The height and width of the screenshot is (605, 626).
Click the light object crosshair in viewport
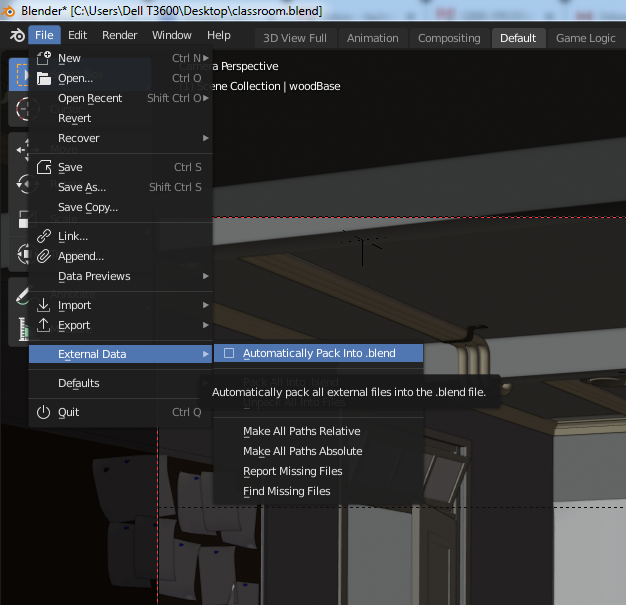pyautogui.click(x=363, y=240)
